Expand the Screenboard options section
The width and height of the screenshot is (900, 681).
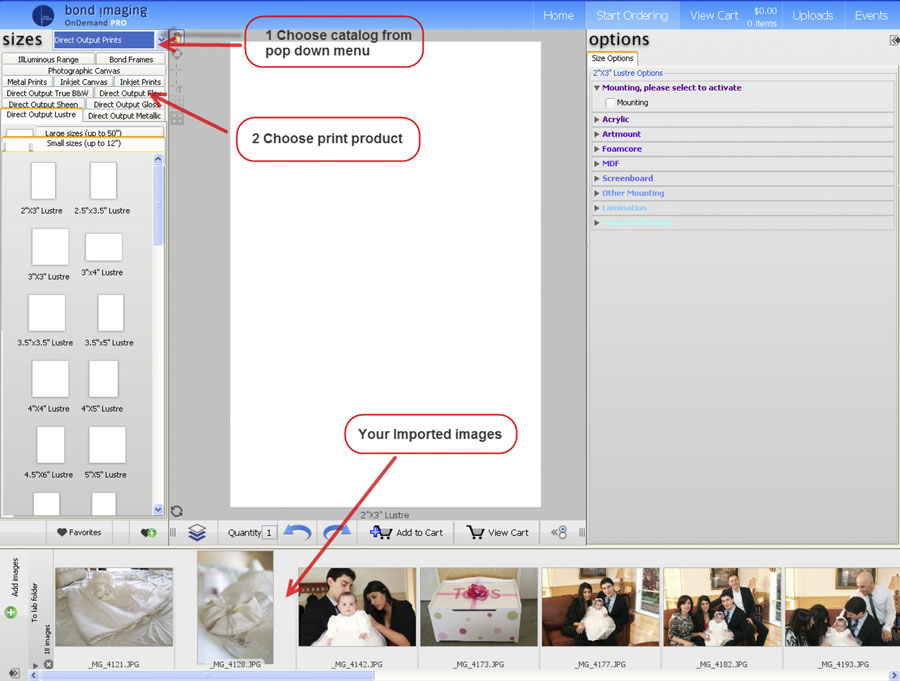tap(627, 178)
